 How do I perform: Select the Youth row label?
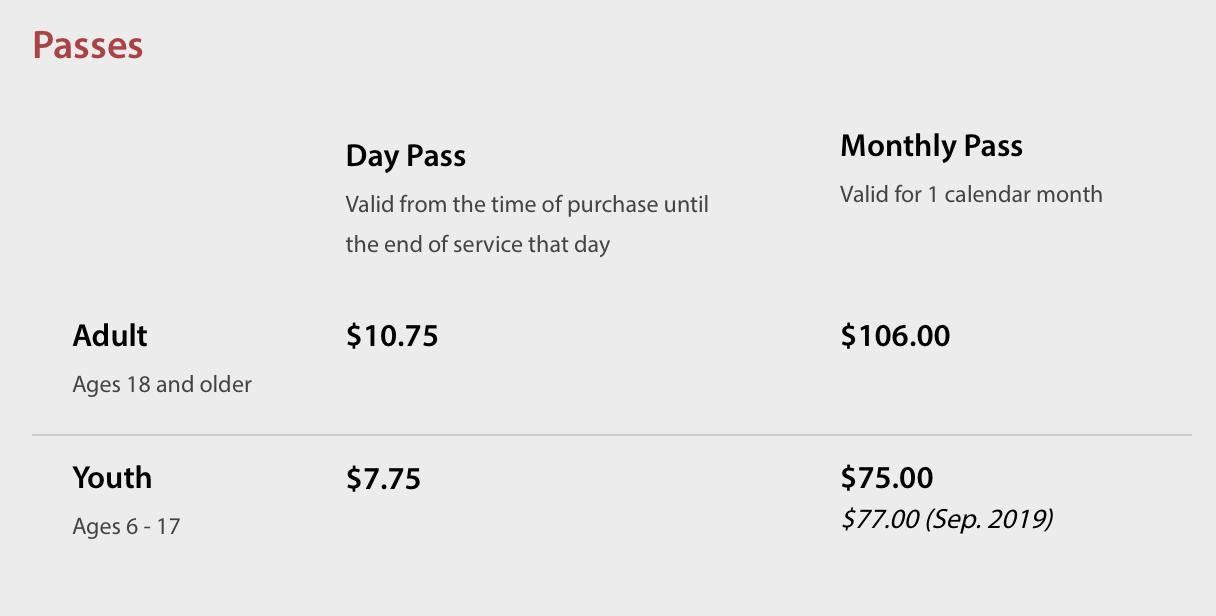point(112,478)
